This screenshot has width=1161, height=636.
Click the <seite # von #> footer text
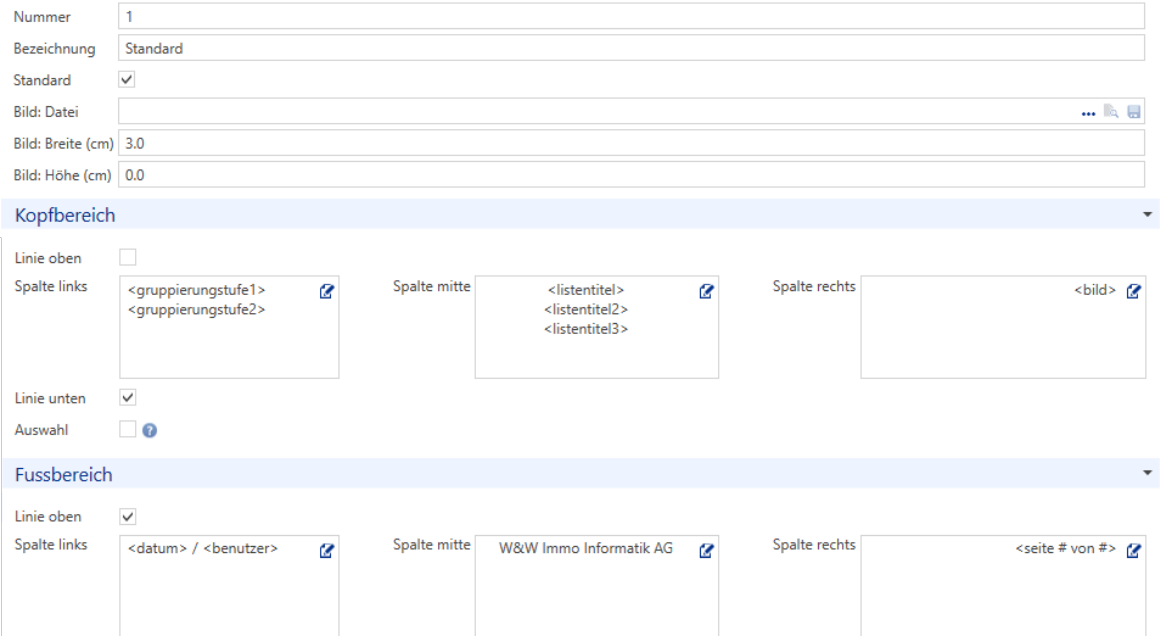(x=1065, y=549)
